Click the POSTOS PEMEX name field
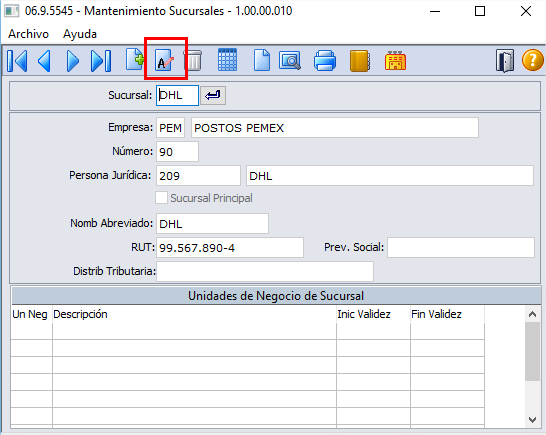Screen dimensions: 546x435 coord(335,128)
